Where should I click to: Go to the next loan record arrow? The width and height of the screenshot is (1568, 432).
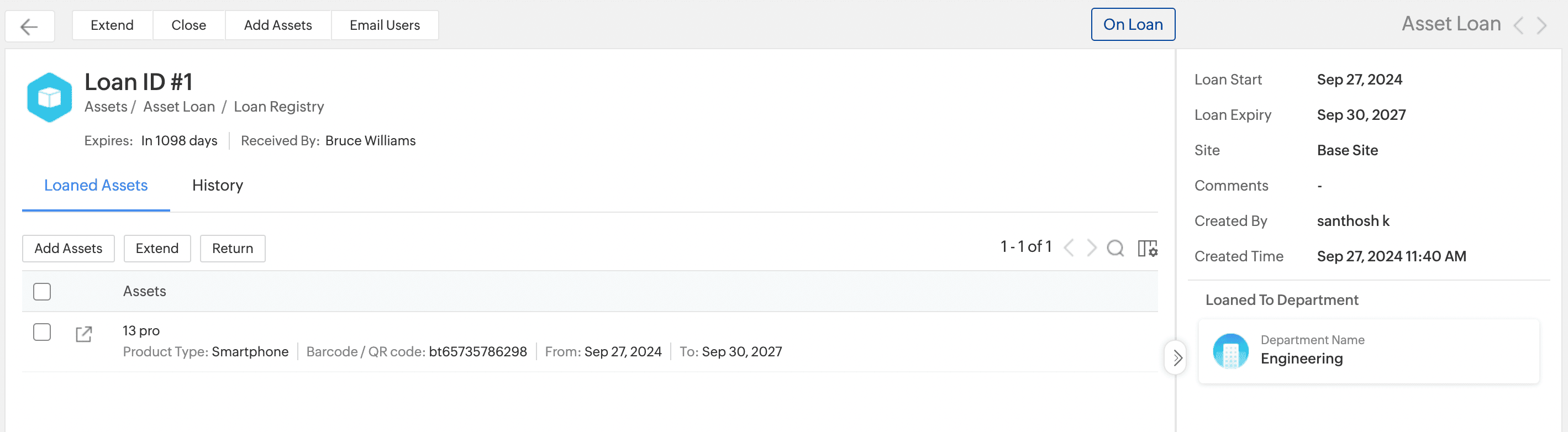(1541, 25)
